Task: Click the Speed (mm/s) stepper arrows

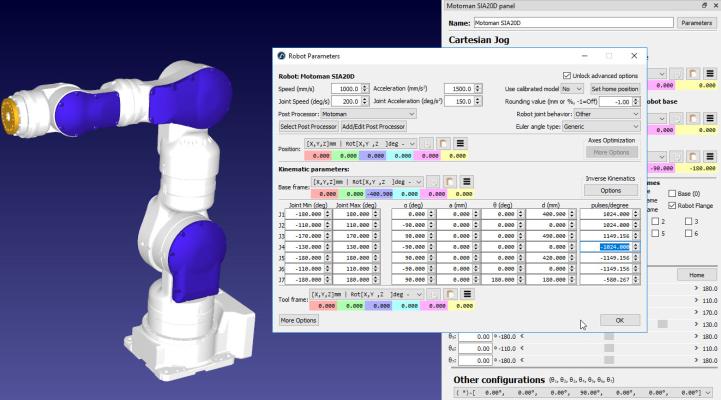Action: 365,88
